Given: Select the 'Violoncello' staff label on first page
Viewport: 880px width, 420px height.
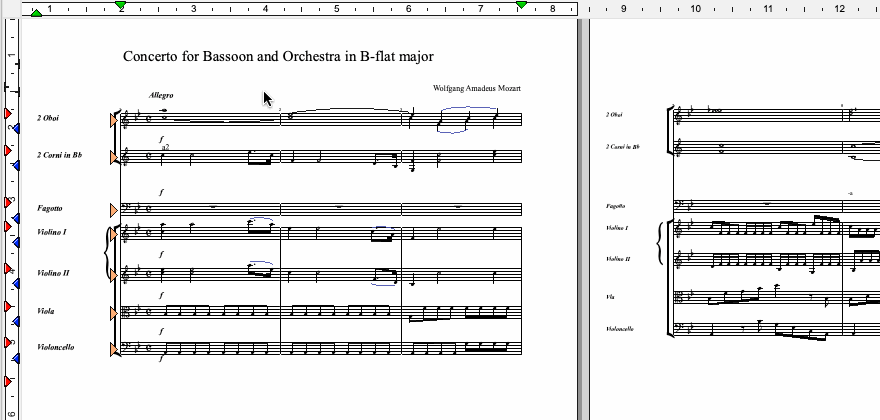Looking at the screenshot, I should point(59,347).
